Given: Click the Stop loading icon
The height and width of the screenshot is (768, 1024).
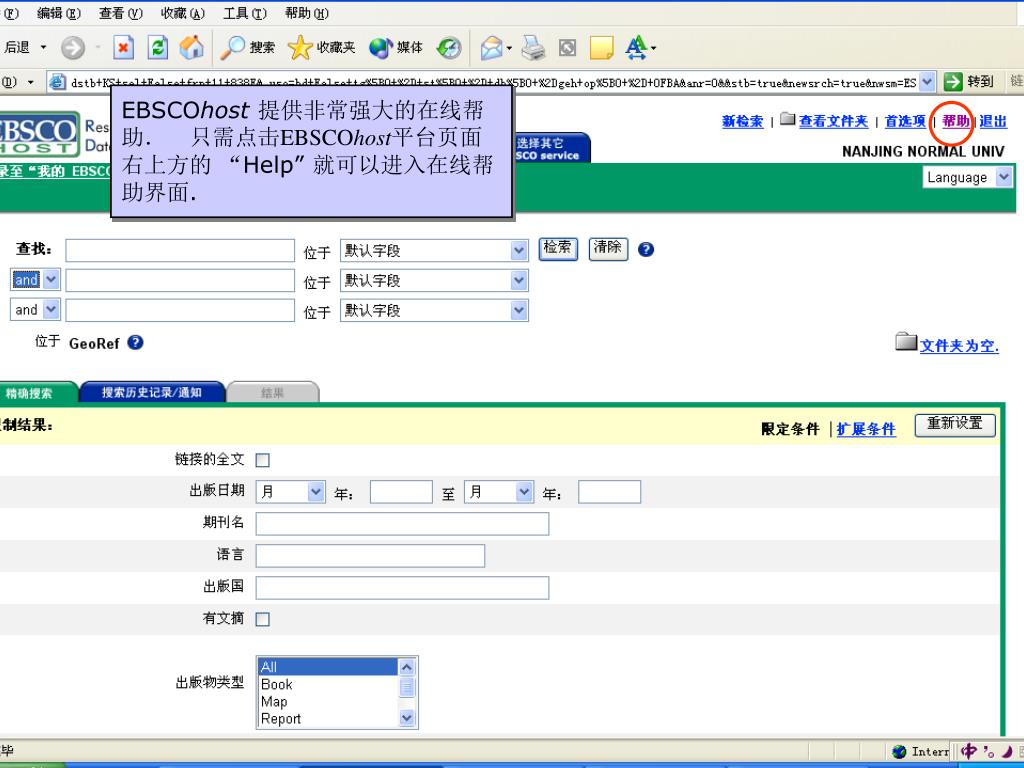Looking at the screenshot, I should pyautogui.click(x=123, y=47).
